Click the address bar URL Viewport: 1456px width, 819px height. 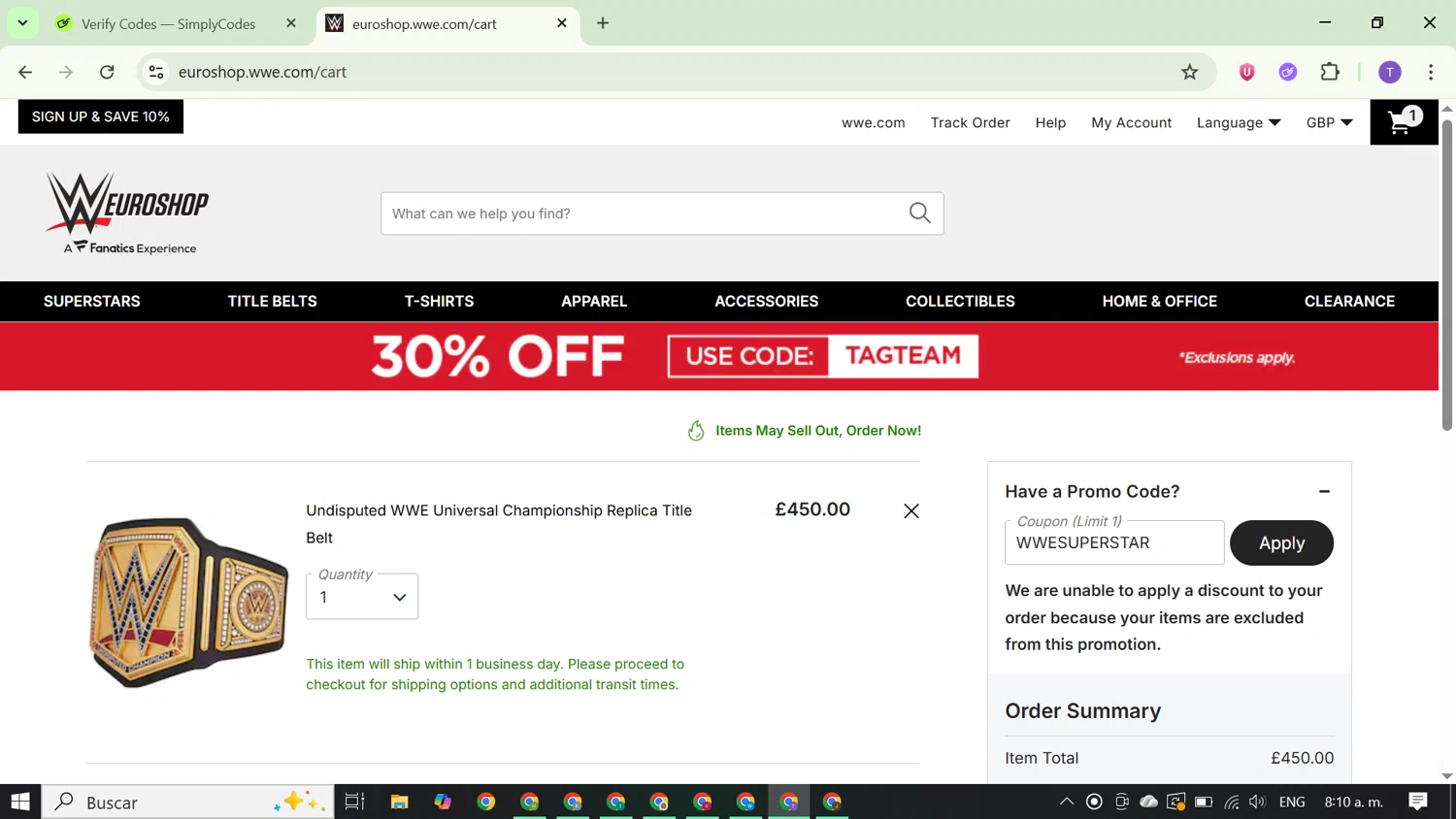pos(262,72)
